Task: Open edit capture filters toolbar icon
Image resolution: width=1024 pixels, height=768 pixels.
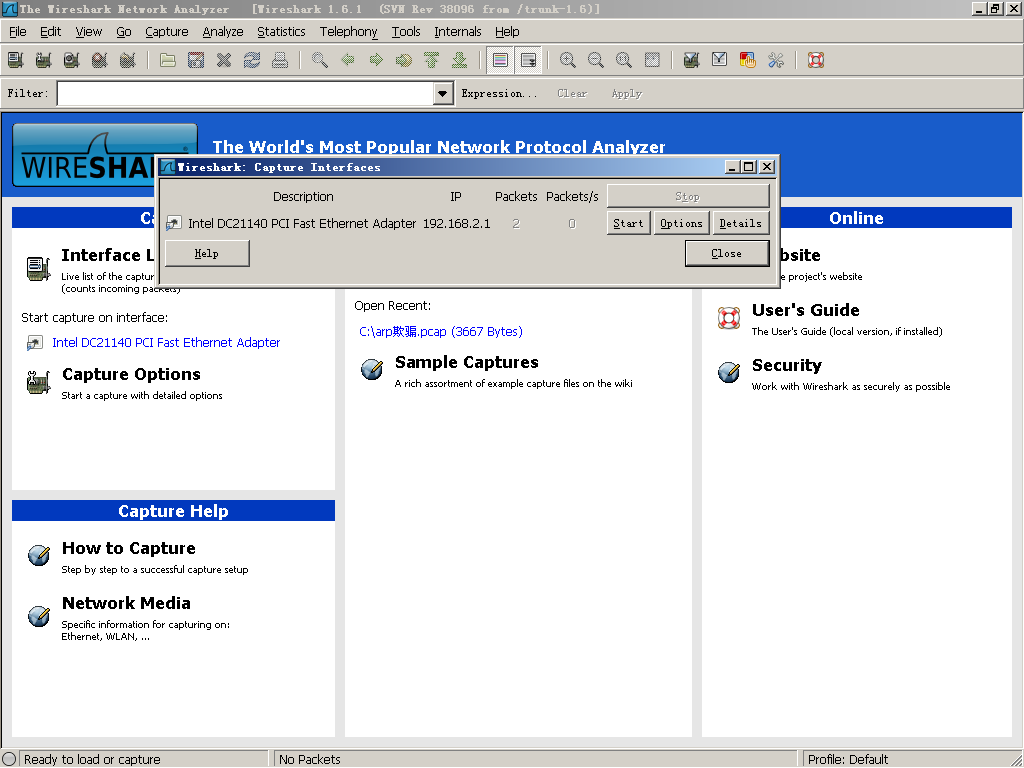Action: coord(691,60)
